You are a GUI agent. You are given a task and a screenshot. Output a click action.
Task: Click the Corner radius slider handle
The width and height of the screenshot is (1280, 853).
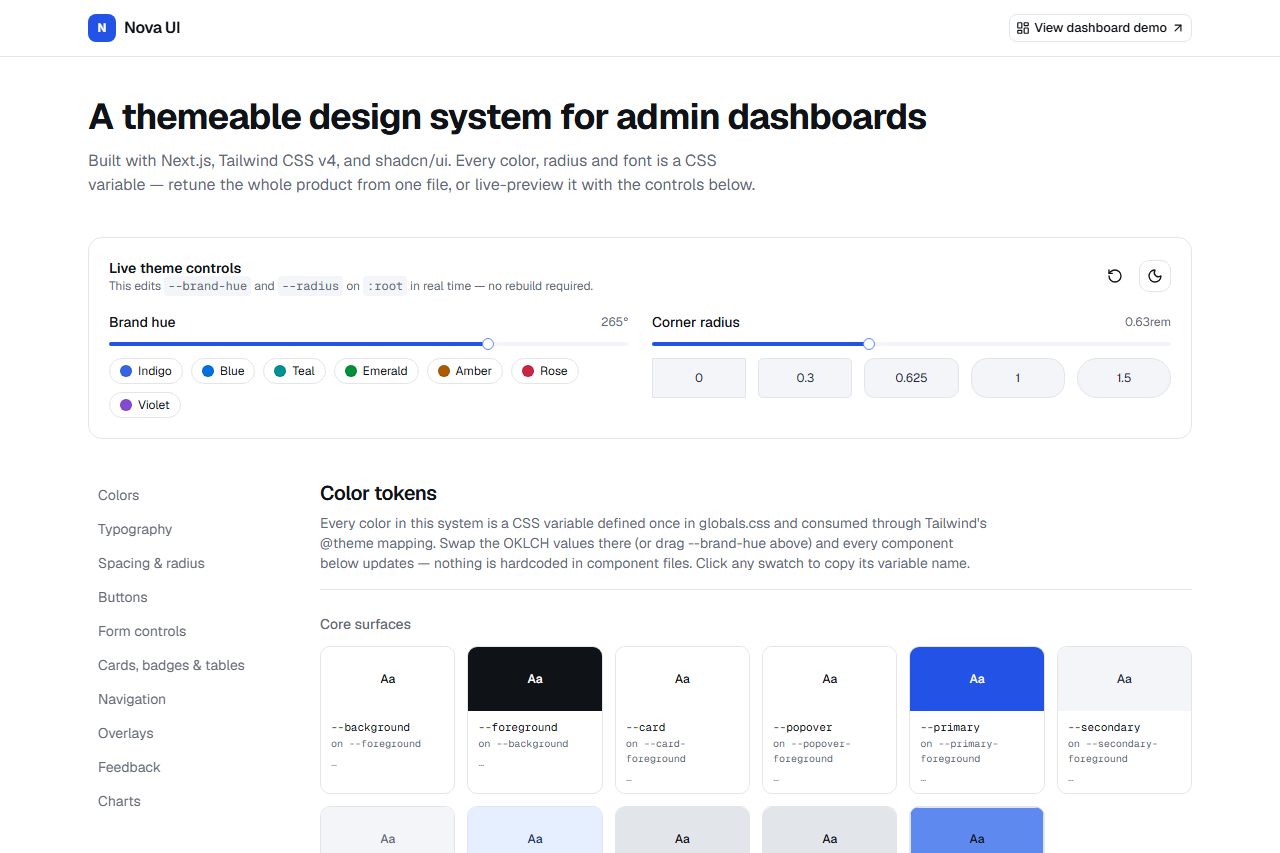pyautogui.click(x=869, y=344)
